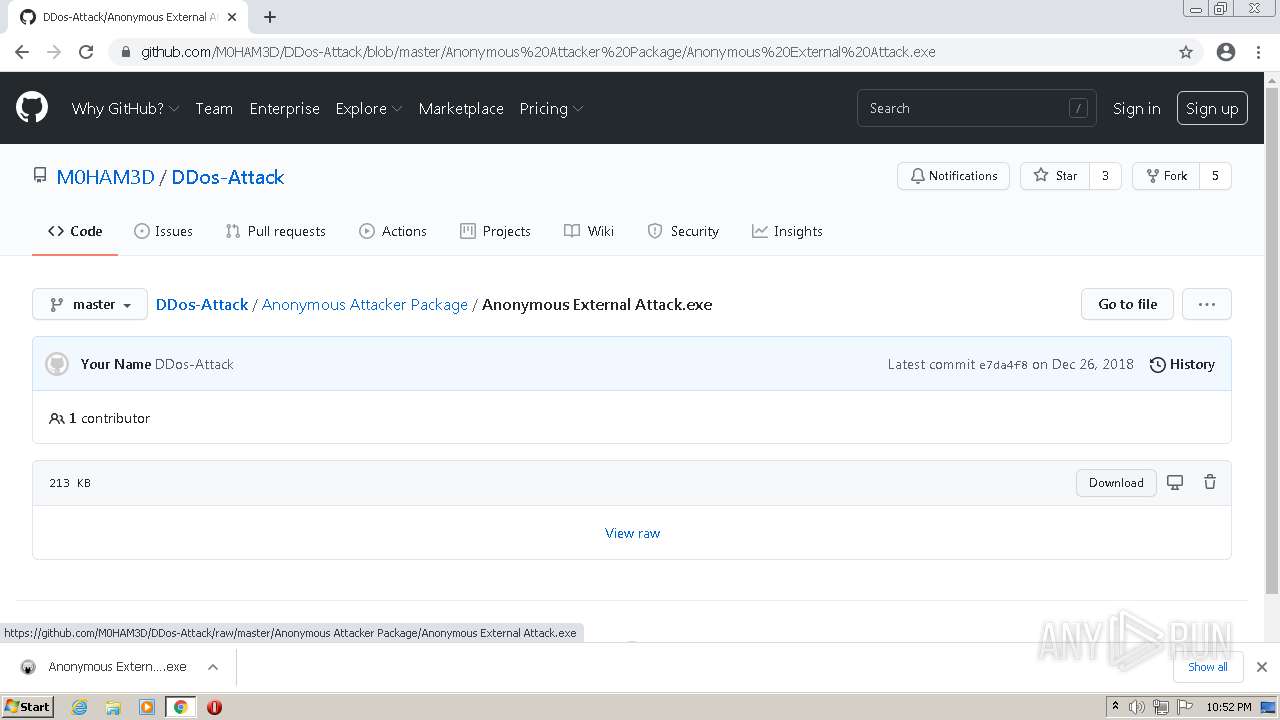
Task: Click the Download button
Action: tap(1116, 483)
